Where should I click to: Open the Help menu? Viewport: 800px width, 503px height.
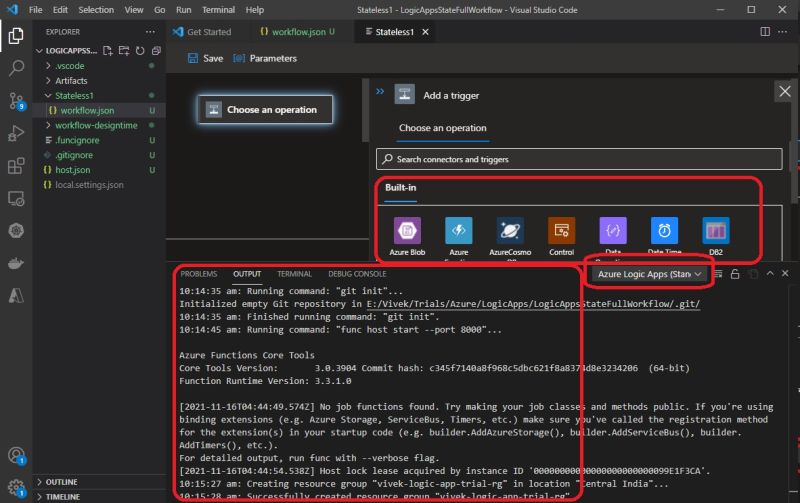click(x=255, y=10)
